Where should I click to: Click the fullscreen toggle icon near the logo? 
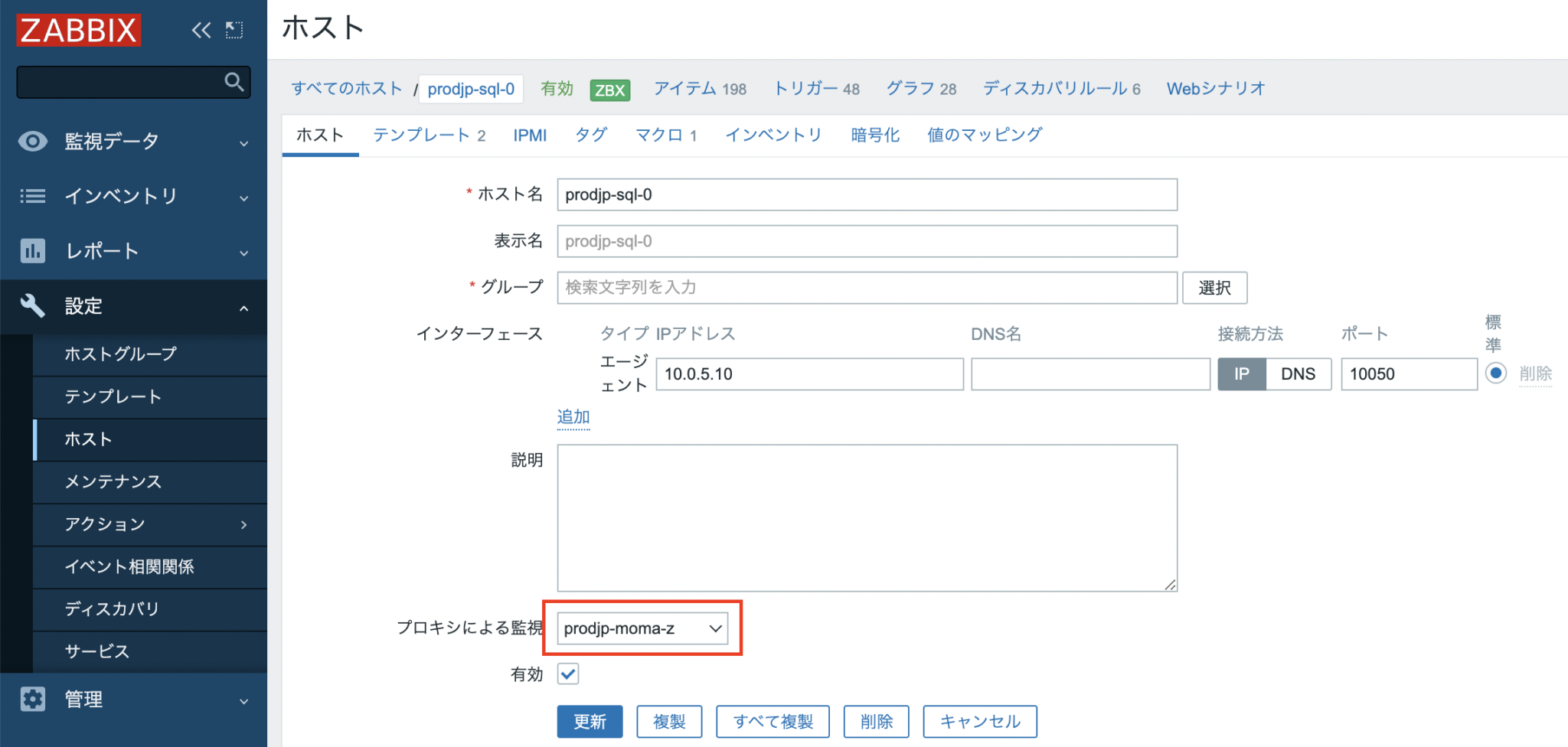pyautogui.click(x=234, y=30)
